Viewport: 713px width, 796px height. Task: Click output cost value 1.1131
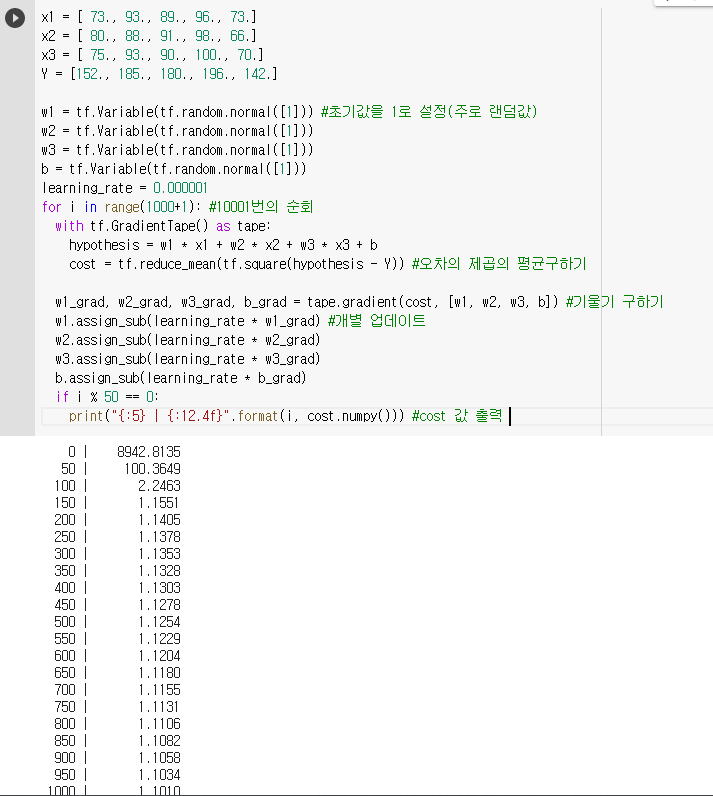click(158, 707)
